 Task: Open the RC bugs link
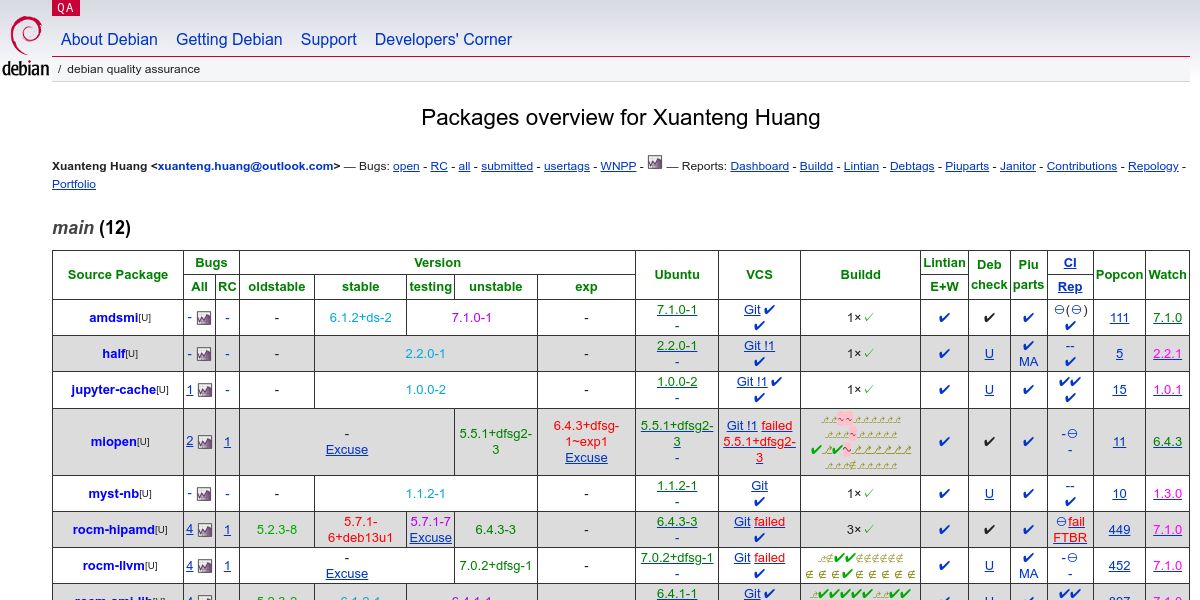point(439,166)
